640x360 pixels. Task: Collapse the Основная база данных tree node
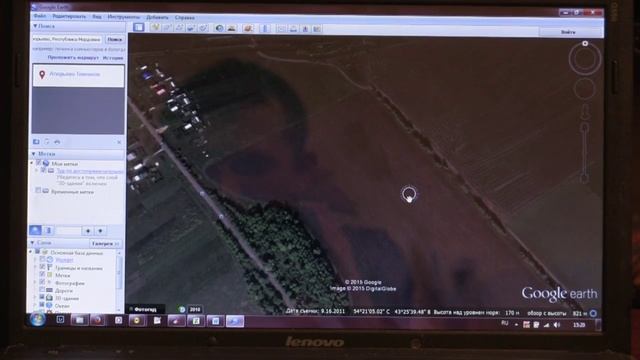(x=31, y=252)
